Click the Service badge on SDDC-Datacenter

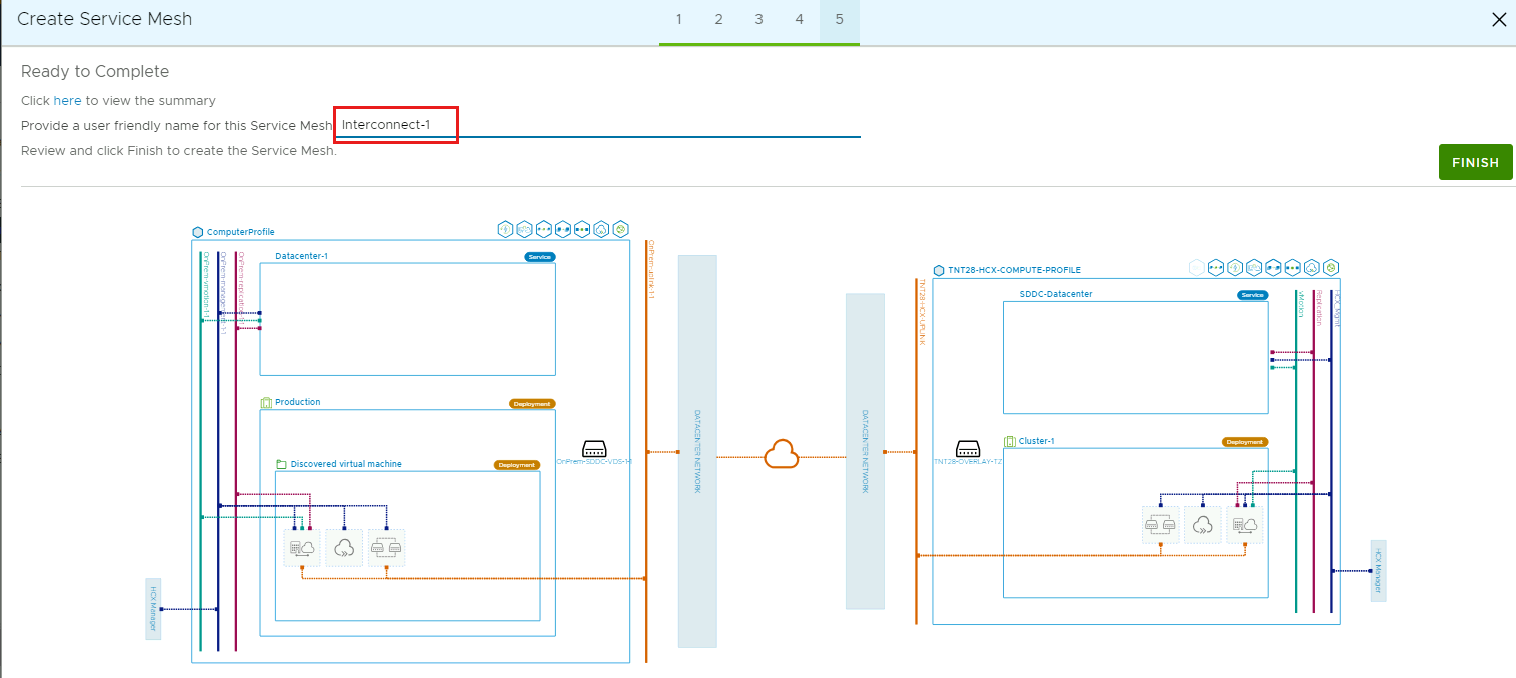click(1252, 295)
